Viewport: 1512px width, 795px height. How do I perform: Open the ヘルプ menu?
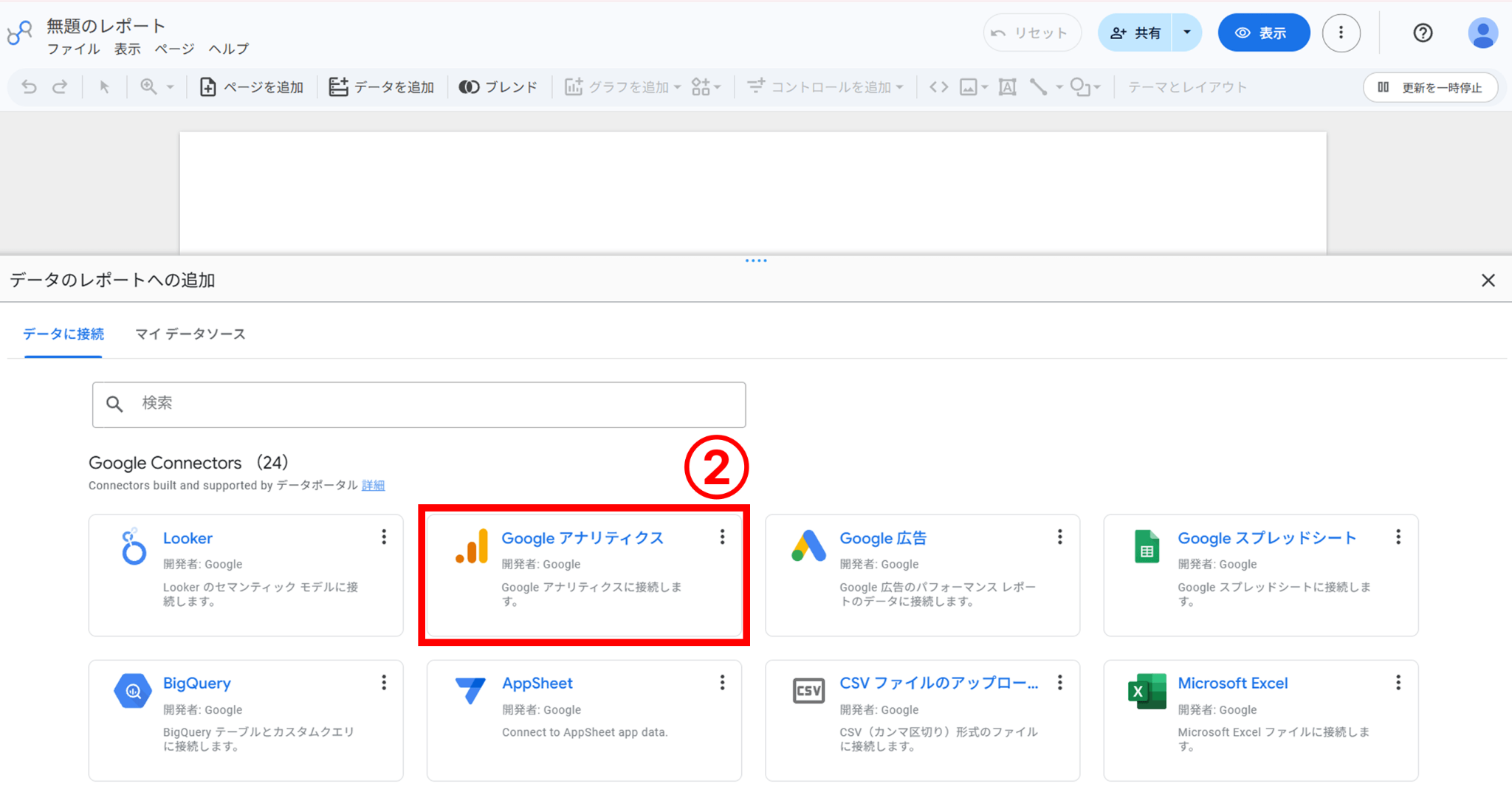[229, 49]
